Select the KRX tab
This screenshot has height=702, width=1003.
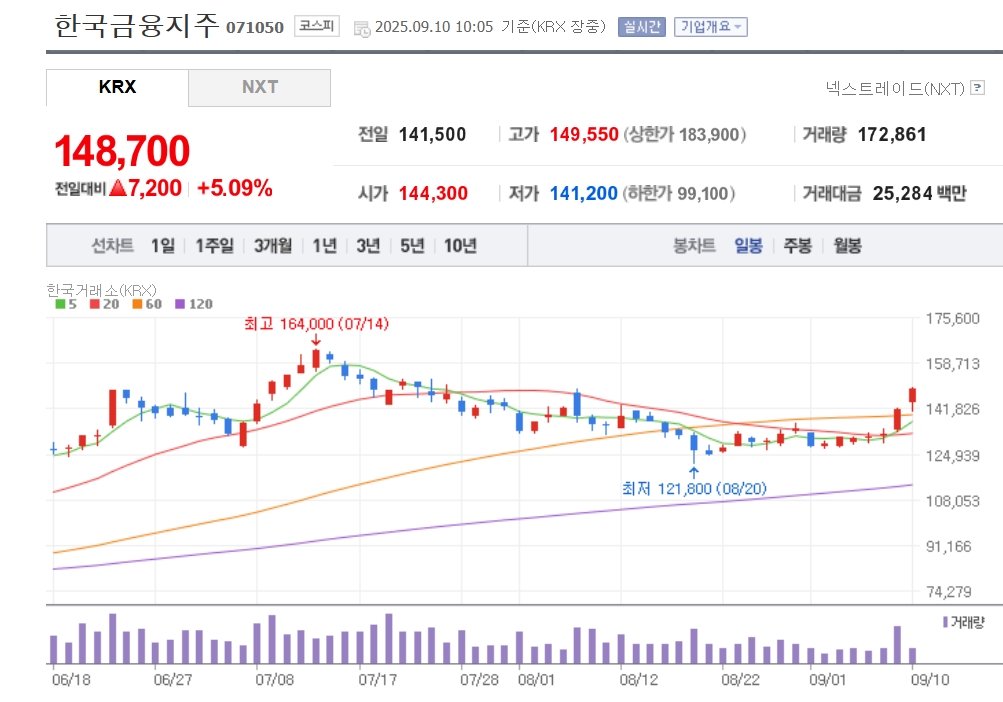coord(117,88)
